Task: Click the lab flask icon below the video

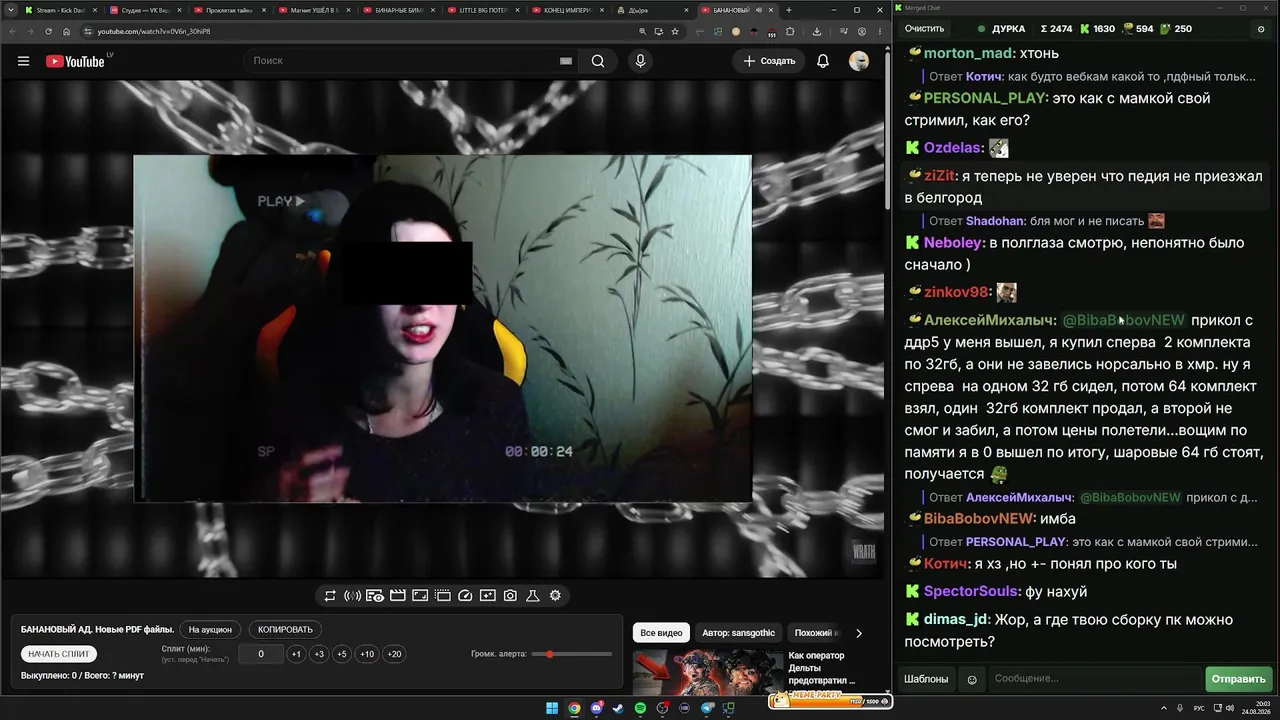Action: point(533,596)
